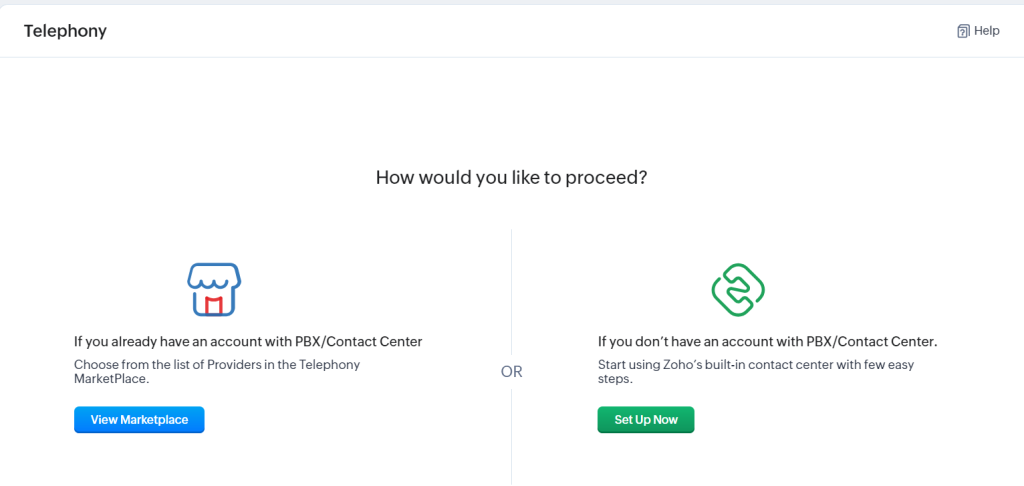Select the 'If you don't have an account' heading
This screenshot has height=486, width=1024.
tap(767, 342)
